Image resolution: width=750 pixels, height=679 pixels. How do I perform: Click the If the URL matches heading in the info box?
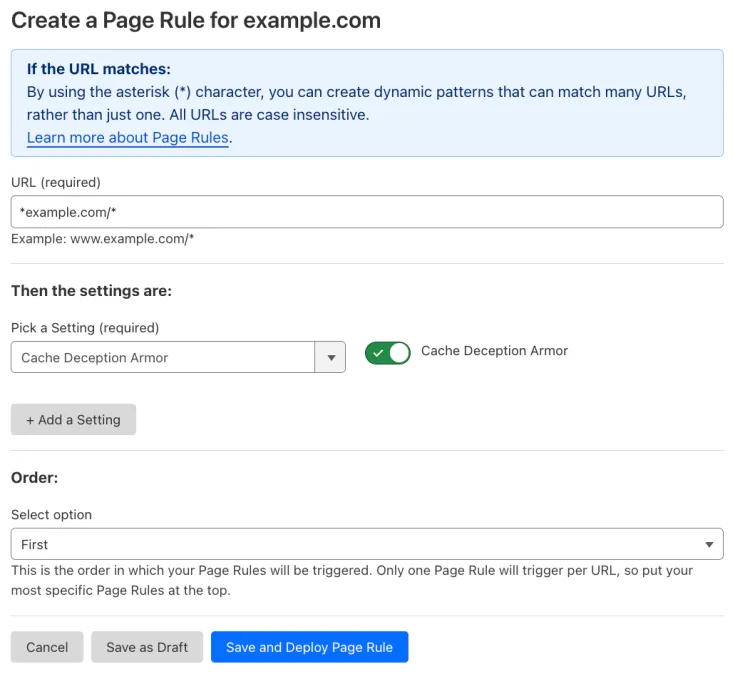pos(99,70)
